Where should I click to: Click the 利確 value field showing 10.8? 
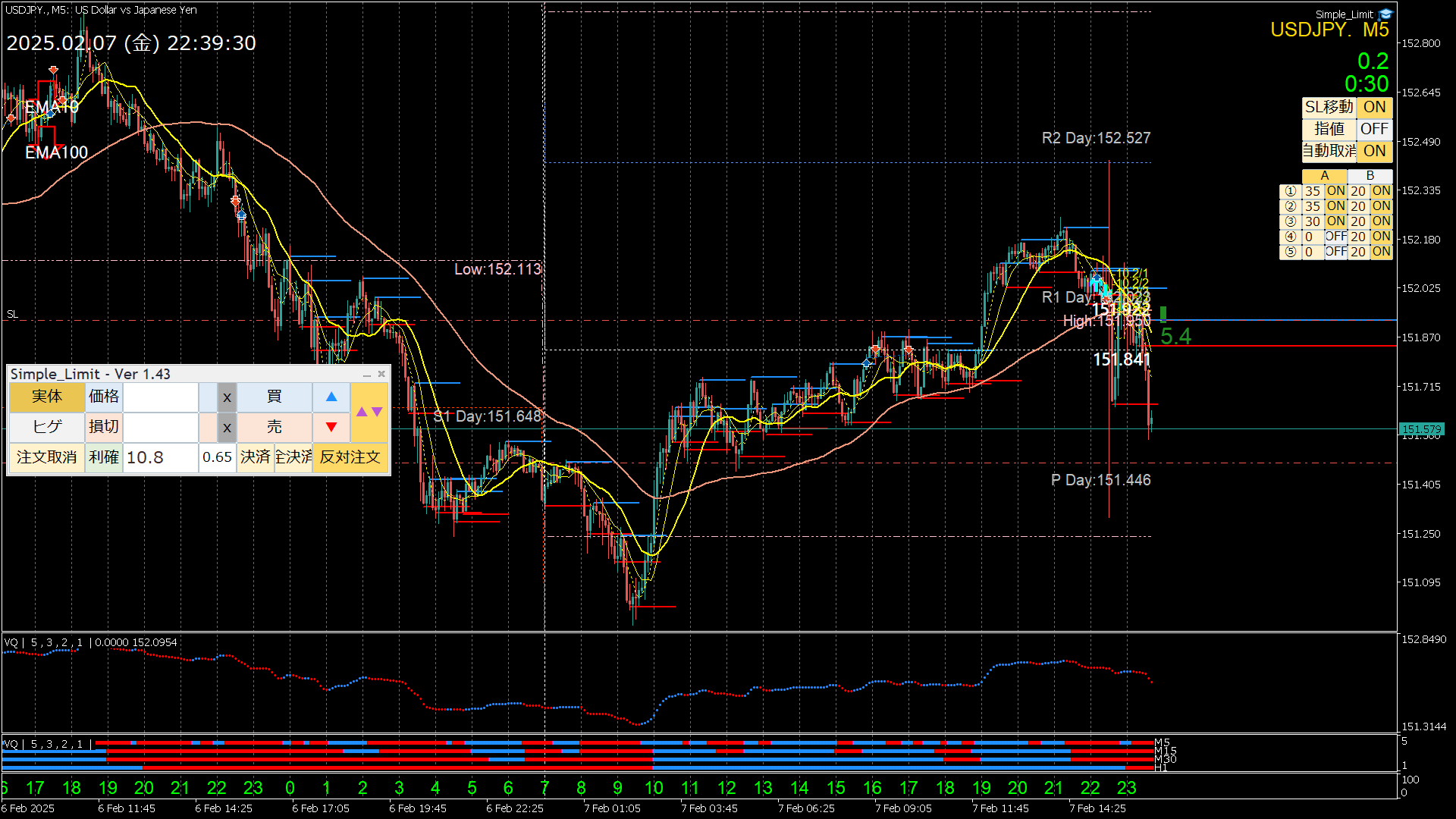pos(160,457)
